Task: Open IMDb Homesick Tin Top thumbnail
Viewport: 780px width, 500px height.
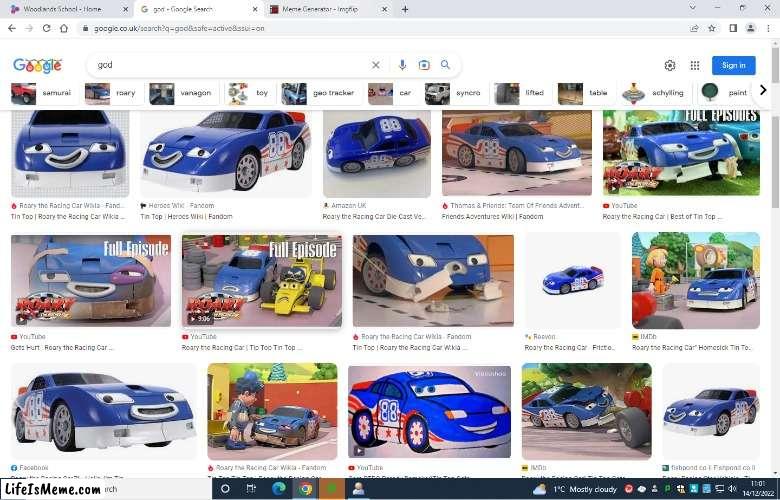Action: 695,281
